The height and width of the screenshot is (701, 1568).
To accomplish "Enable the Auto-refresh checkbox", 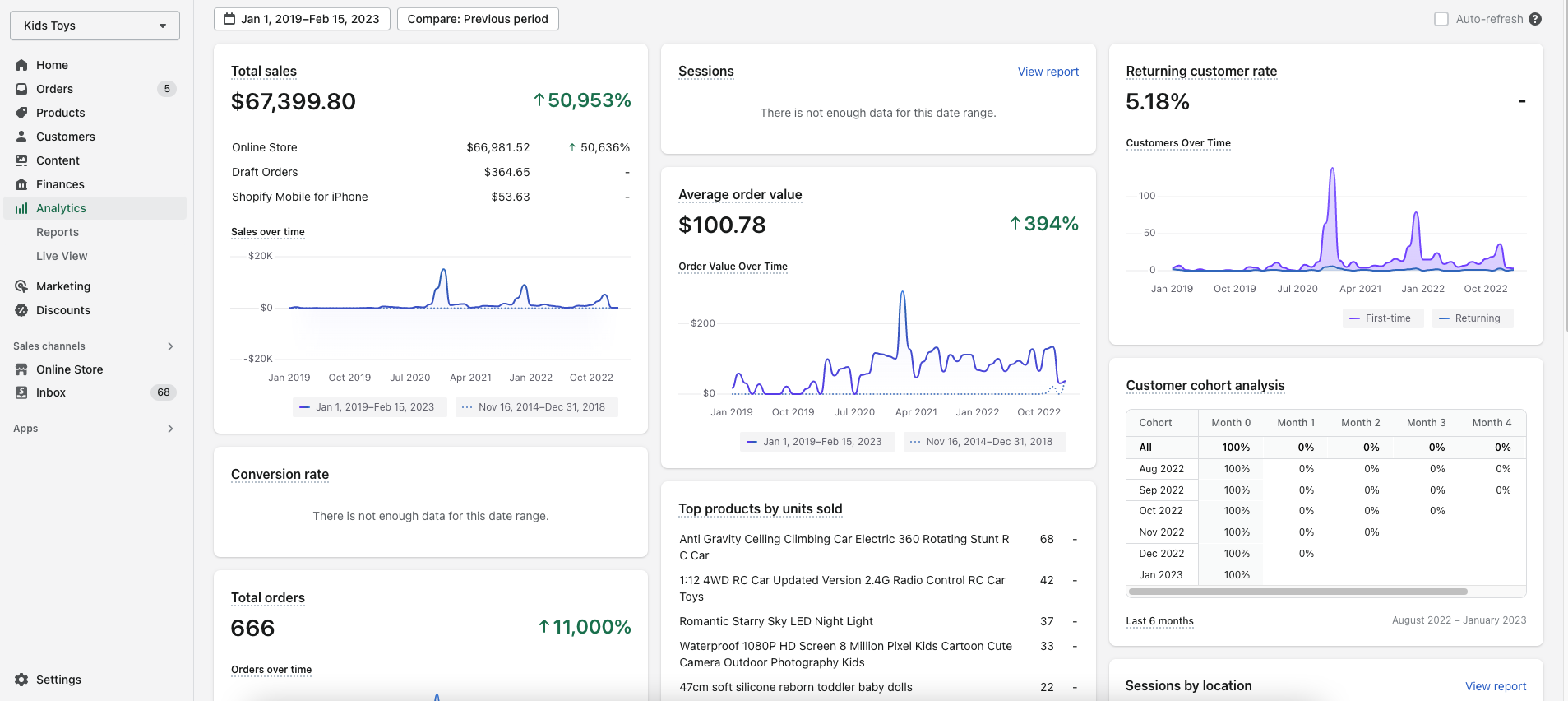I will 1441,19.
